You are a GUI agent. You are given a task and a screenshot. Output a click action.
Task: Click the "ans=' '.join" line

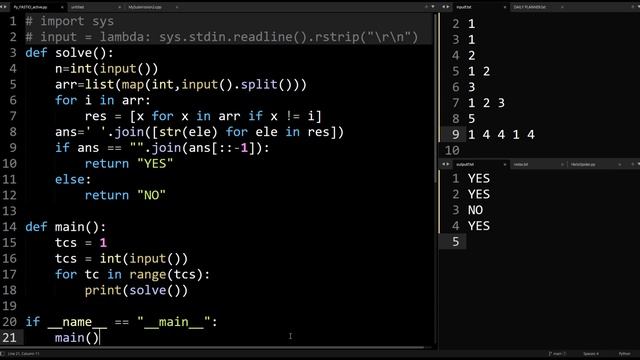click(200, 132)
